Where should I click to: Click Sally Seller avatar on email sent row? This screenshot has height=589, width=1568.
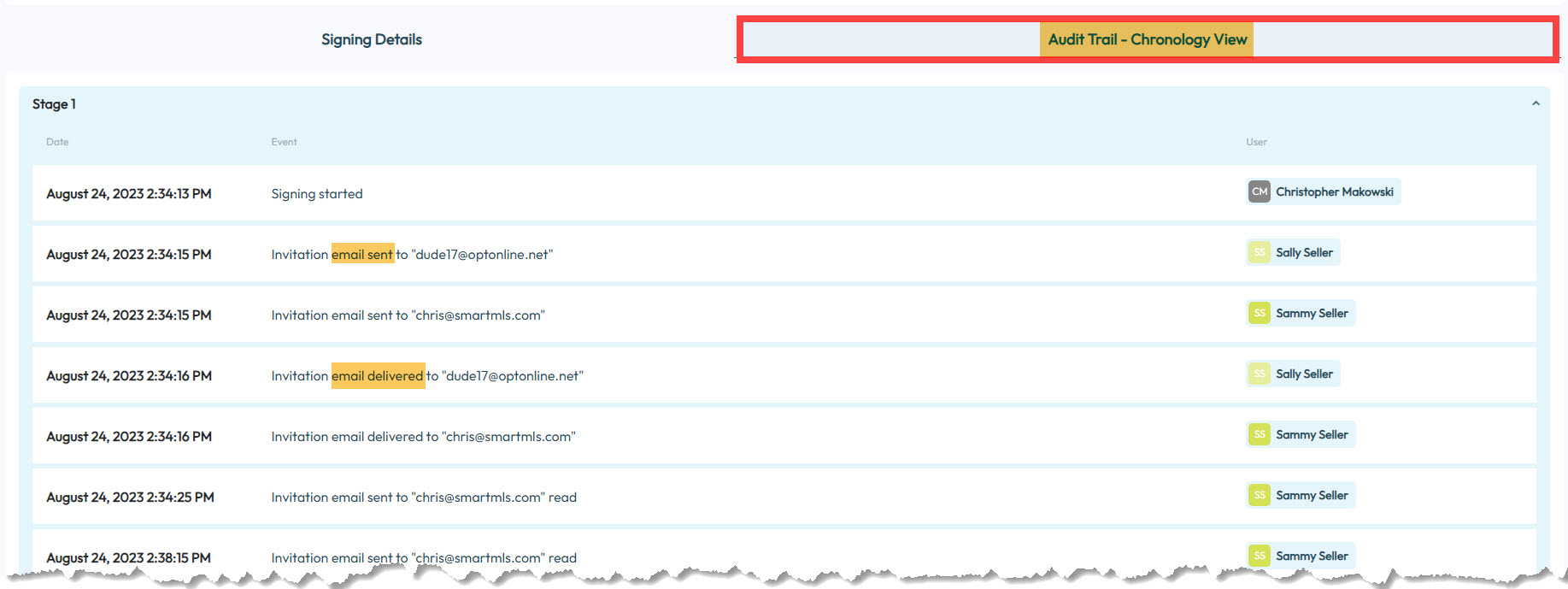1259,252
